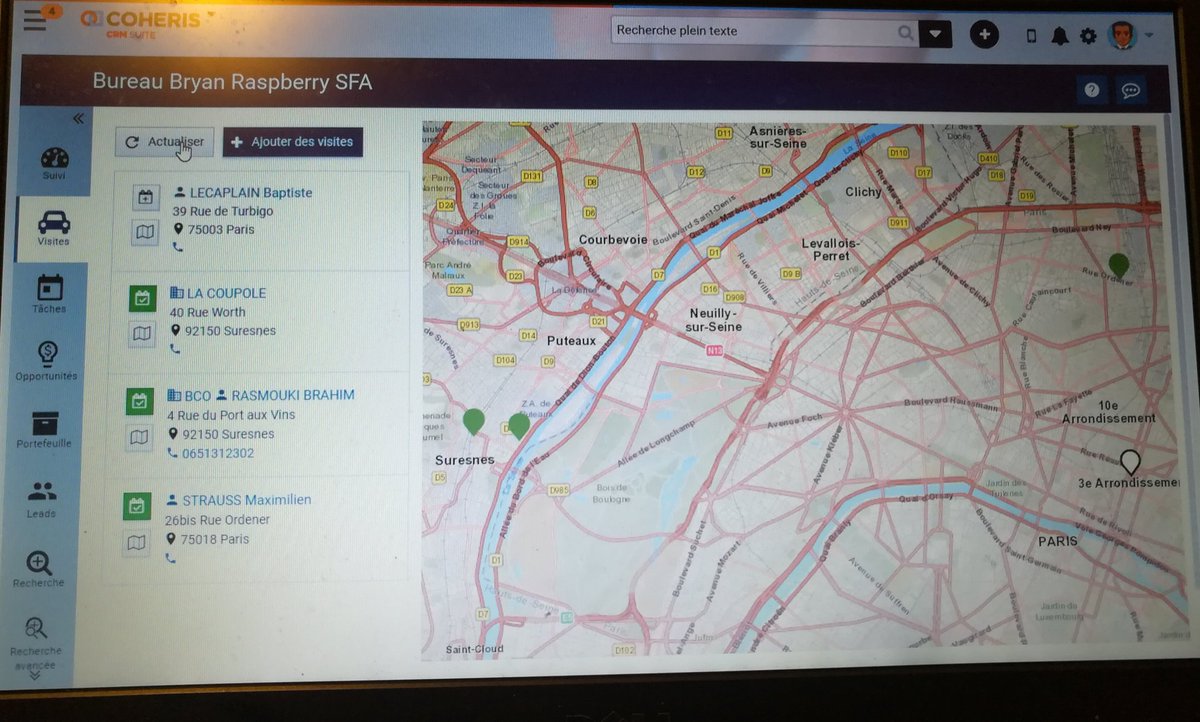
Task: Click the search magnifier icon
Action: tap(906, 32)
